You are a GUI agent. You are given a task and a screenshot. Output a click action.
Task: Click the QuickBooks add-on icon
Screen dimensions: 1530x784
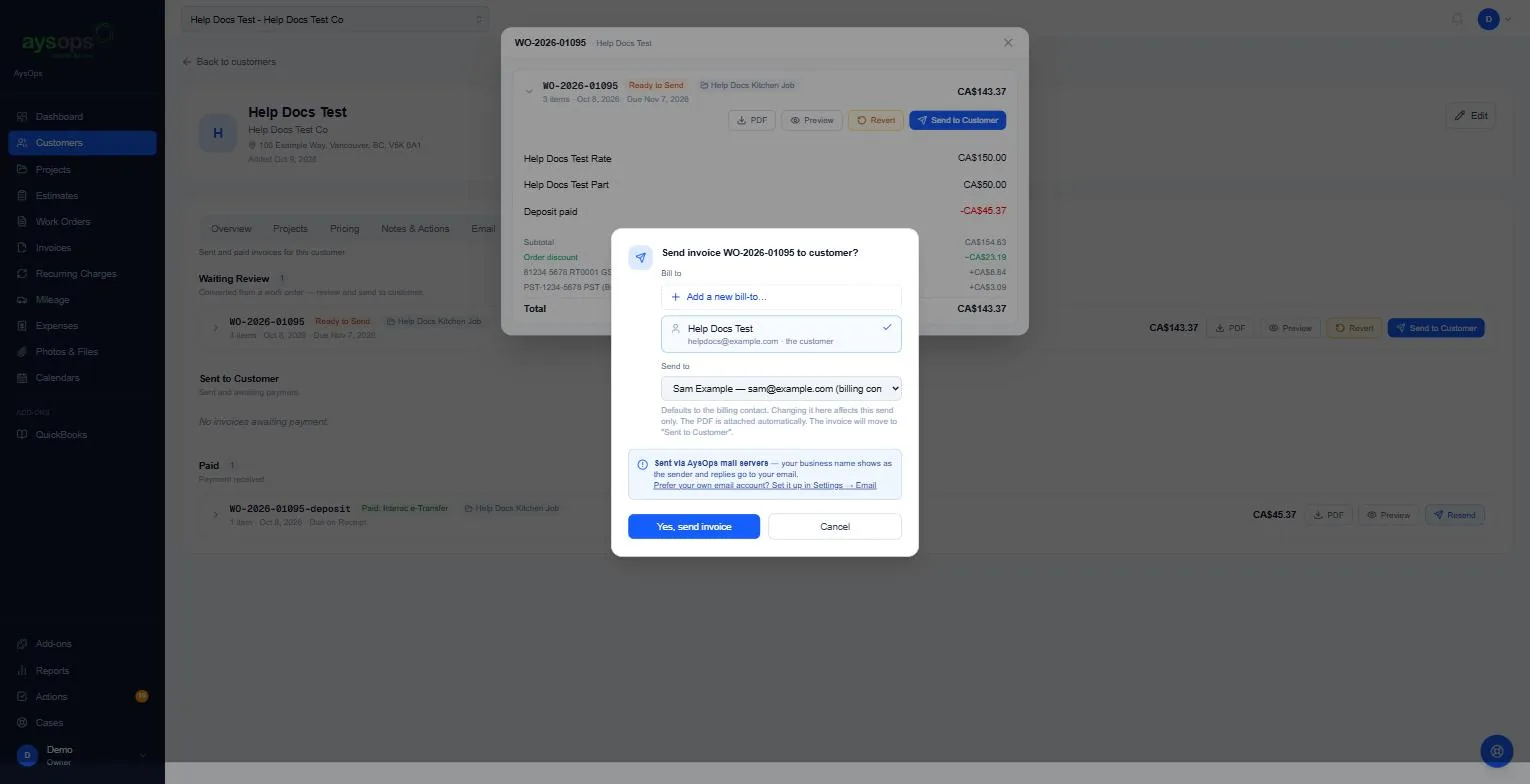22,435
